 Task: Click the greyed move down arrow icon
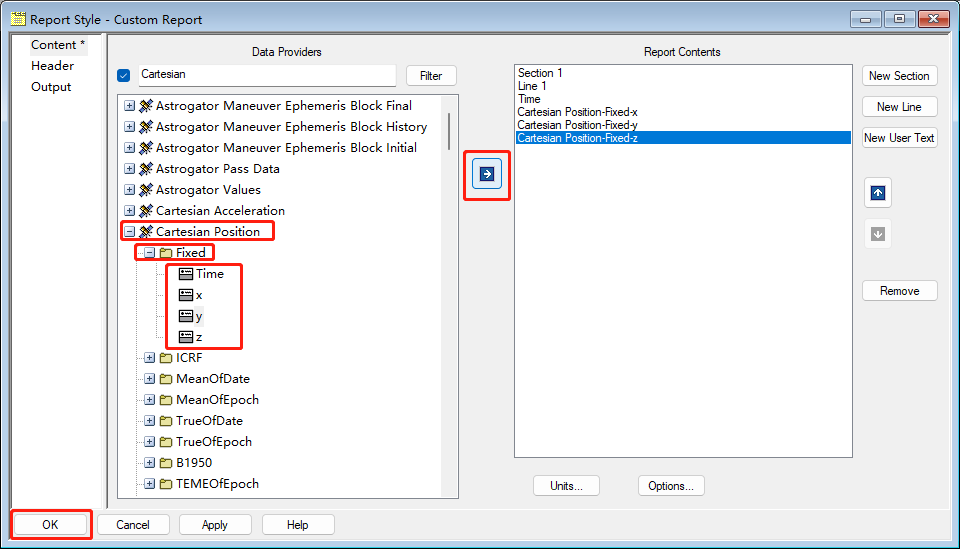click(x=877, y=234)
